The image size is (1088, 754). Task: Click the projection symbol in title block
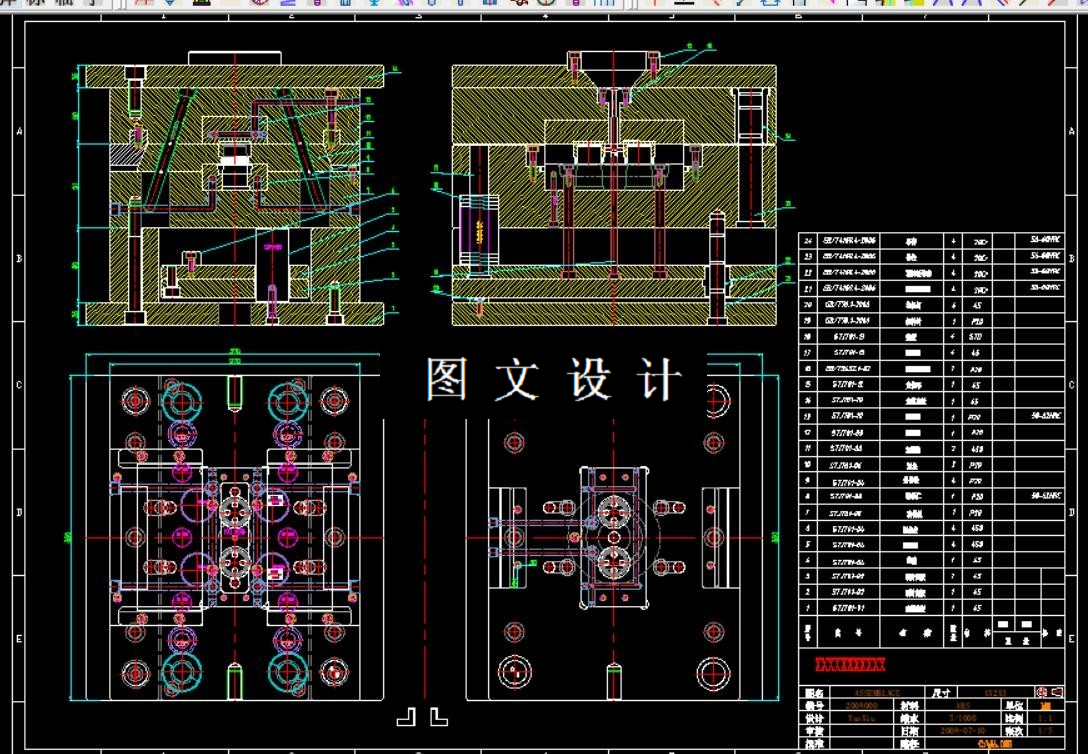(1050, 692)
